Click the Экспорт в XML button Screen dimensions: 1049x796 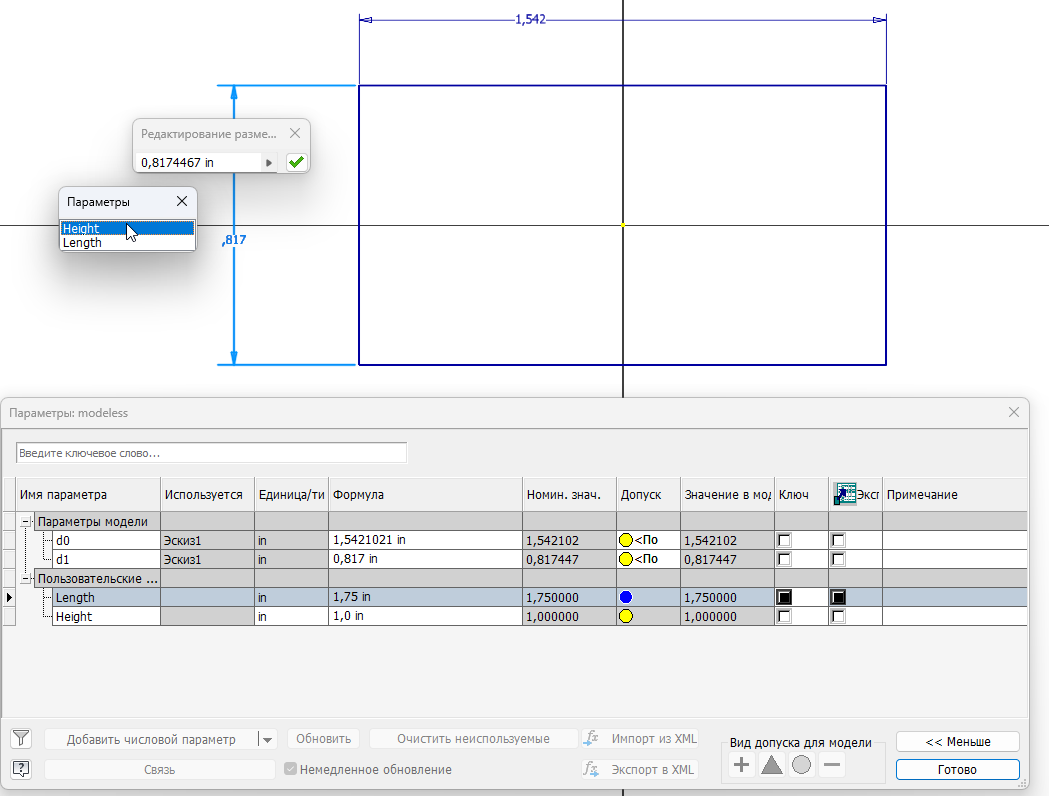tap(640, 769)
